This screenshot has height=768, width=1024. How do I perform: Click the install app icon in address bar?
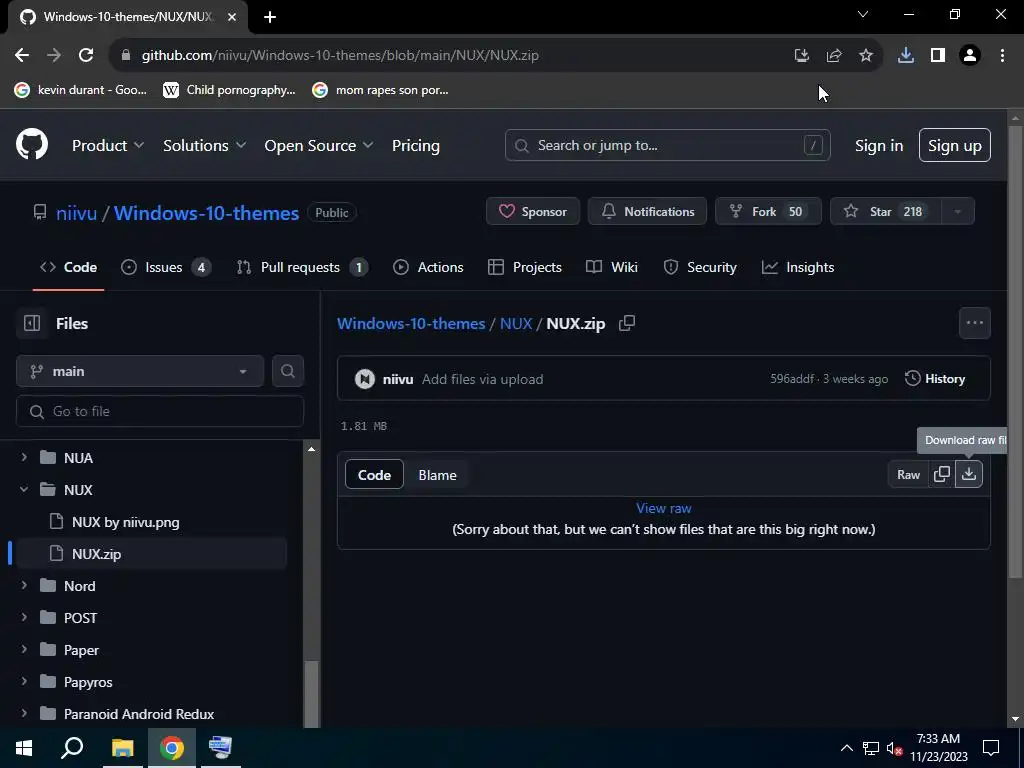(802, 56)
